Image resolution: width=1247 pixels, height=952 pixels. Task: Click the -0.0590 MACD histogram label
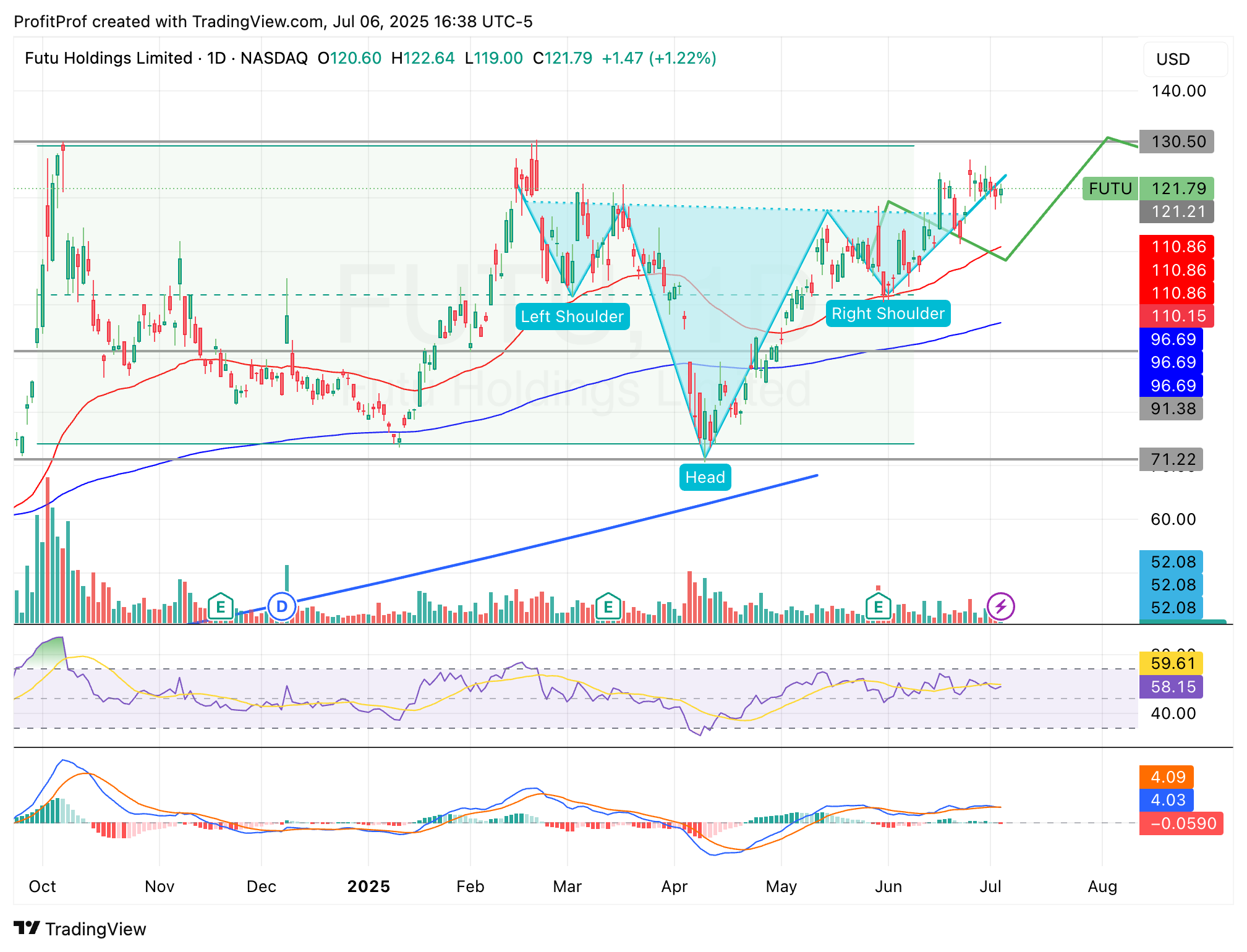[1181, 823]
